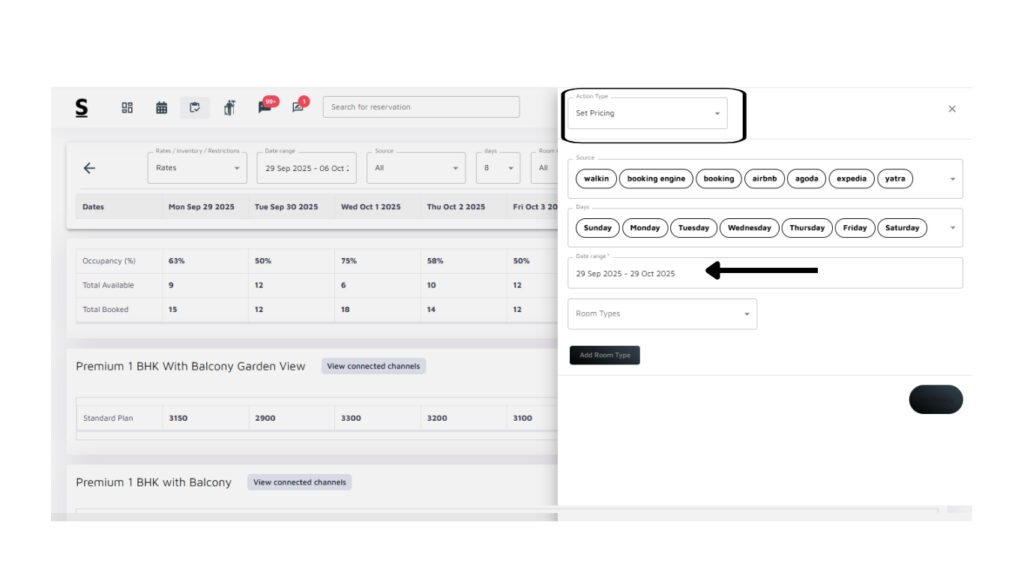Open the dashboard grid icon

[127, 108]
